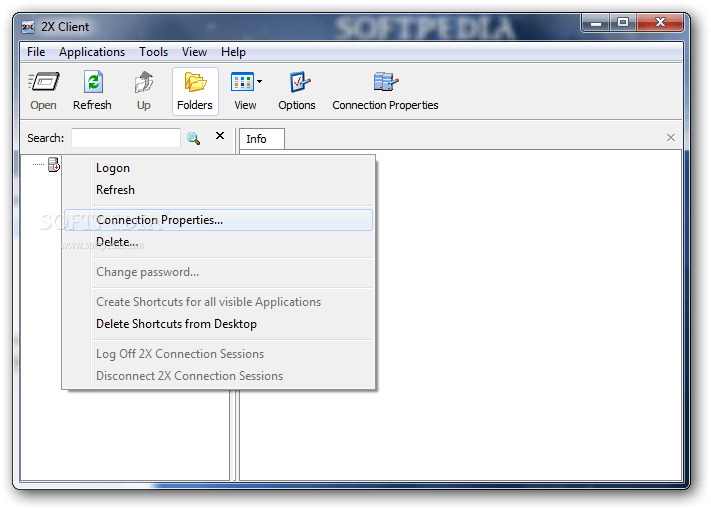Screen dimensions: 711x510
Task: Choose Refresh from the context menu
Action: (218, 190)
